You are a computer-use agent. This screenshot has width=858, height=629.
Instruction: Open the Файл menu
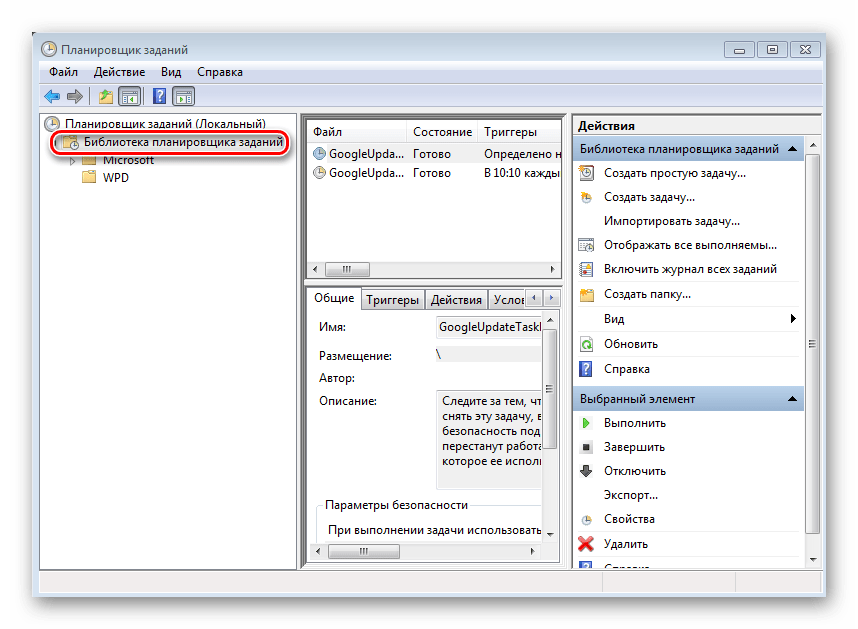(x=63, y=72)
